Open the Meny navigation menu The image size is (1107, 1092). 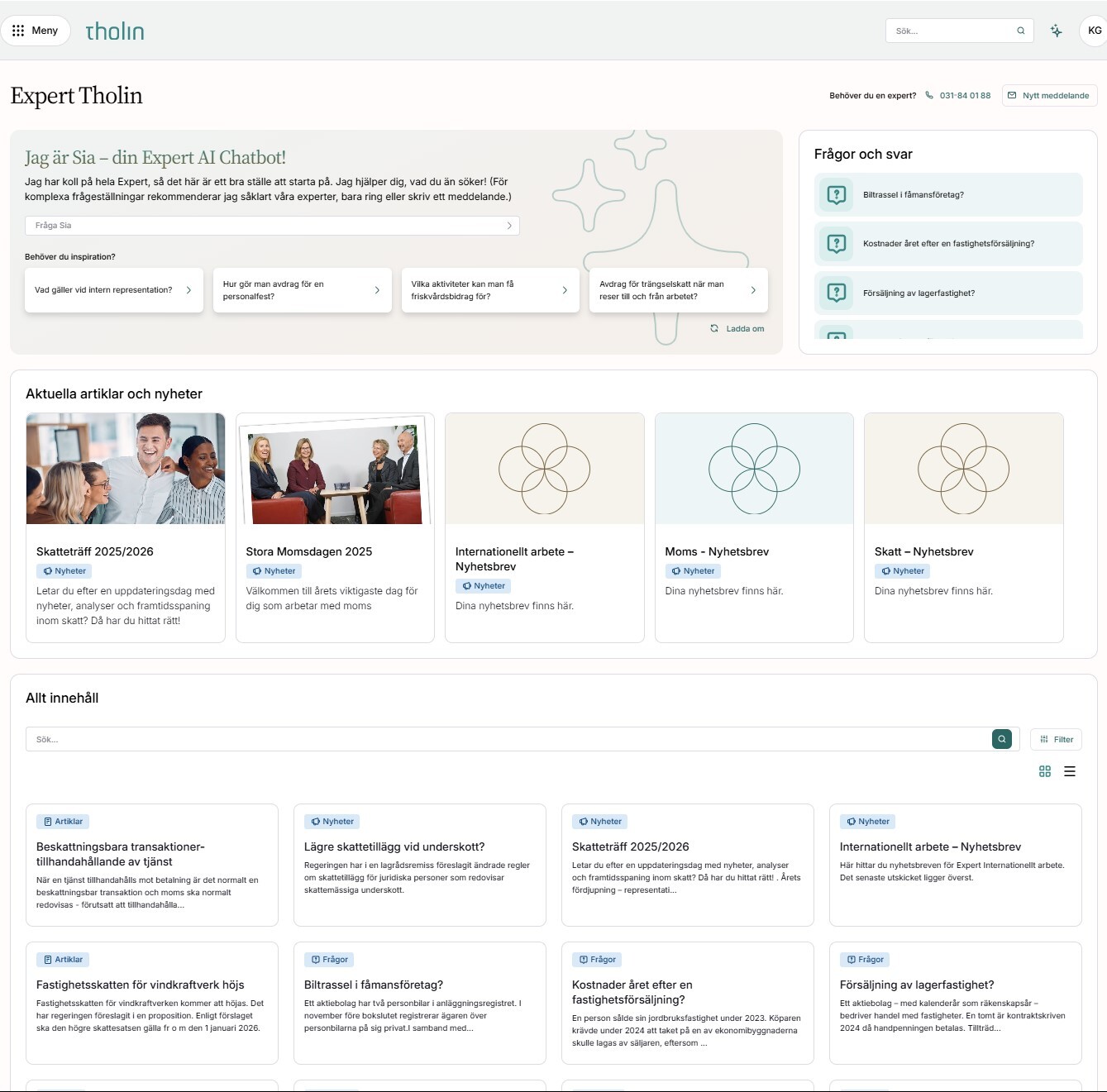[36, 30]
